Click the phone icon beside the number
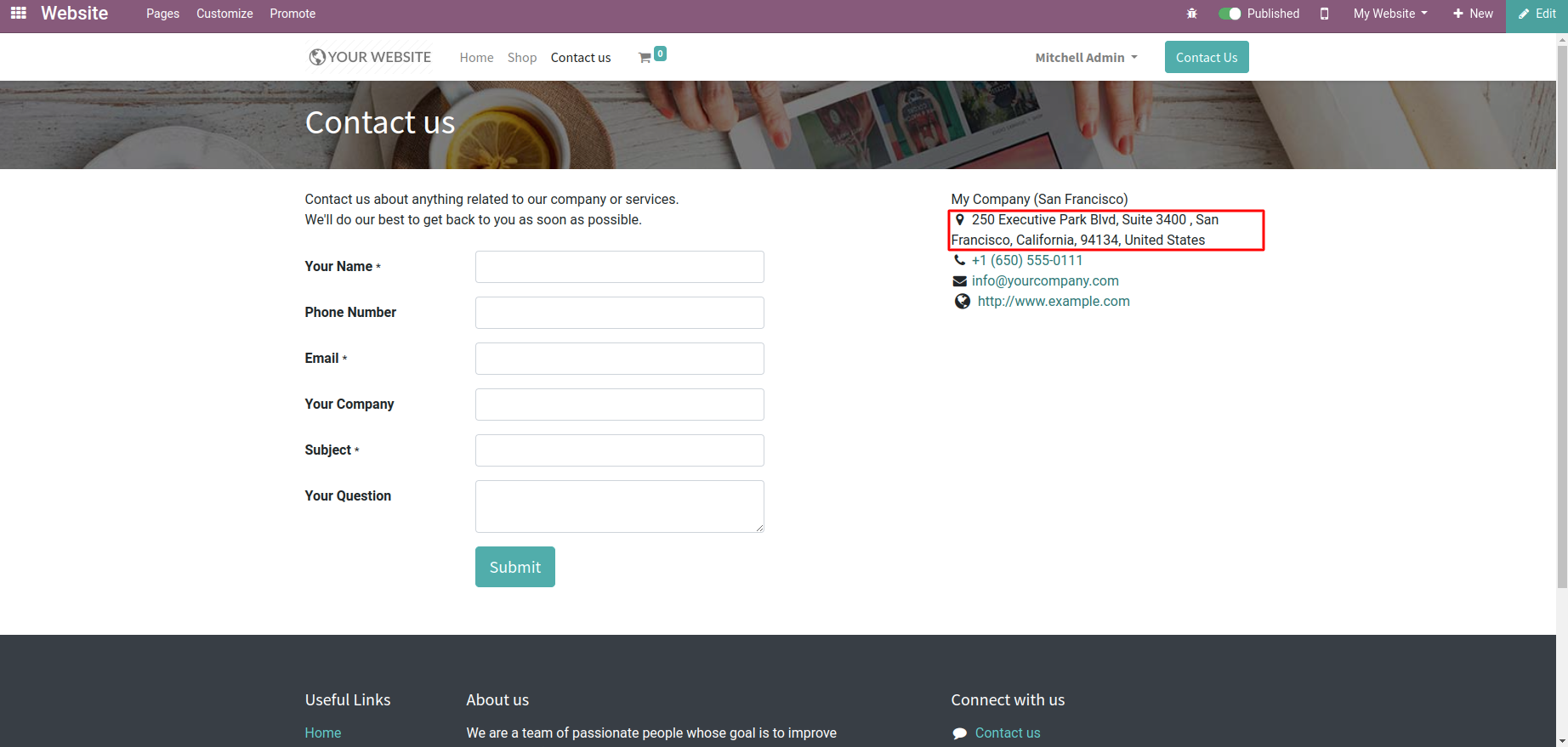The image size is (1568, 747). click(959, 260)
